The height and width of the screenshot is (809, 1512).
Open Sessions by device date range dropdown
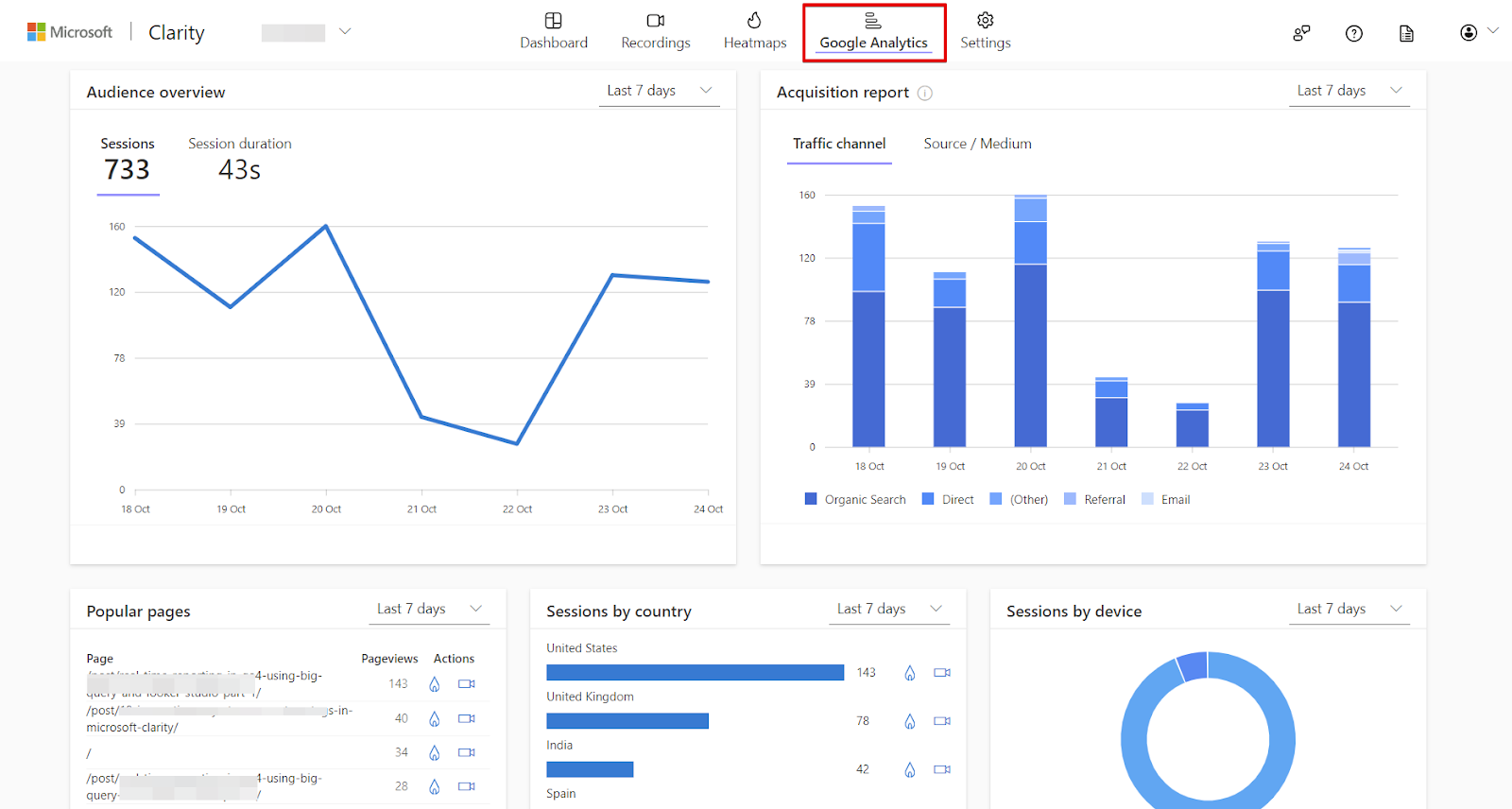1349,610
